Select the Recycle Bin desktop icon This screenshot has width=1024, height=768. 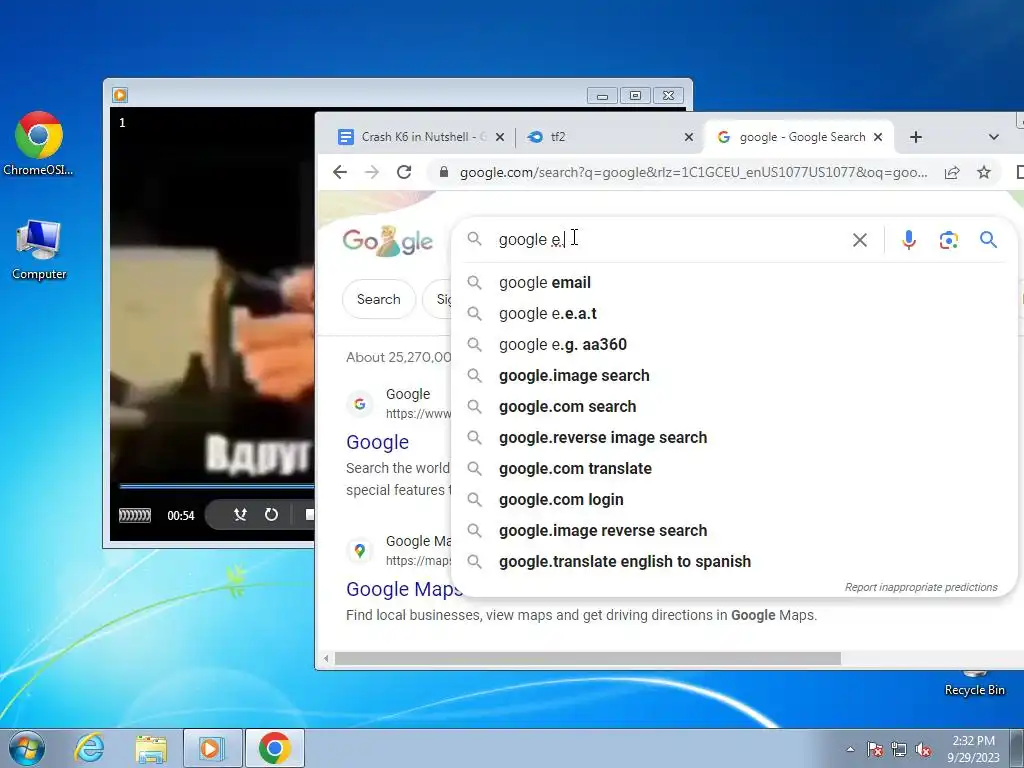(974, 684)
